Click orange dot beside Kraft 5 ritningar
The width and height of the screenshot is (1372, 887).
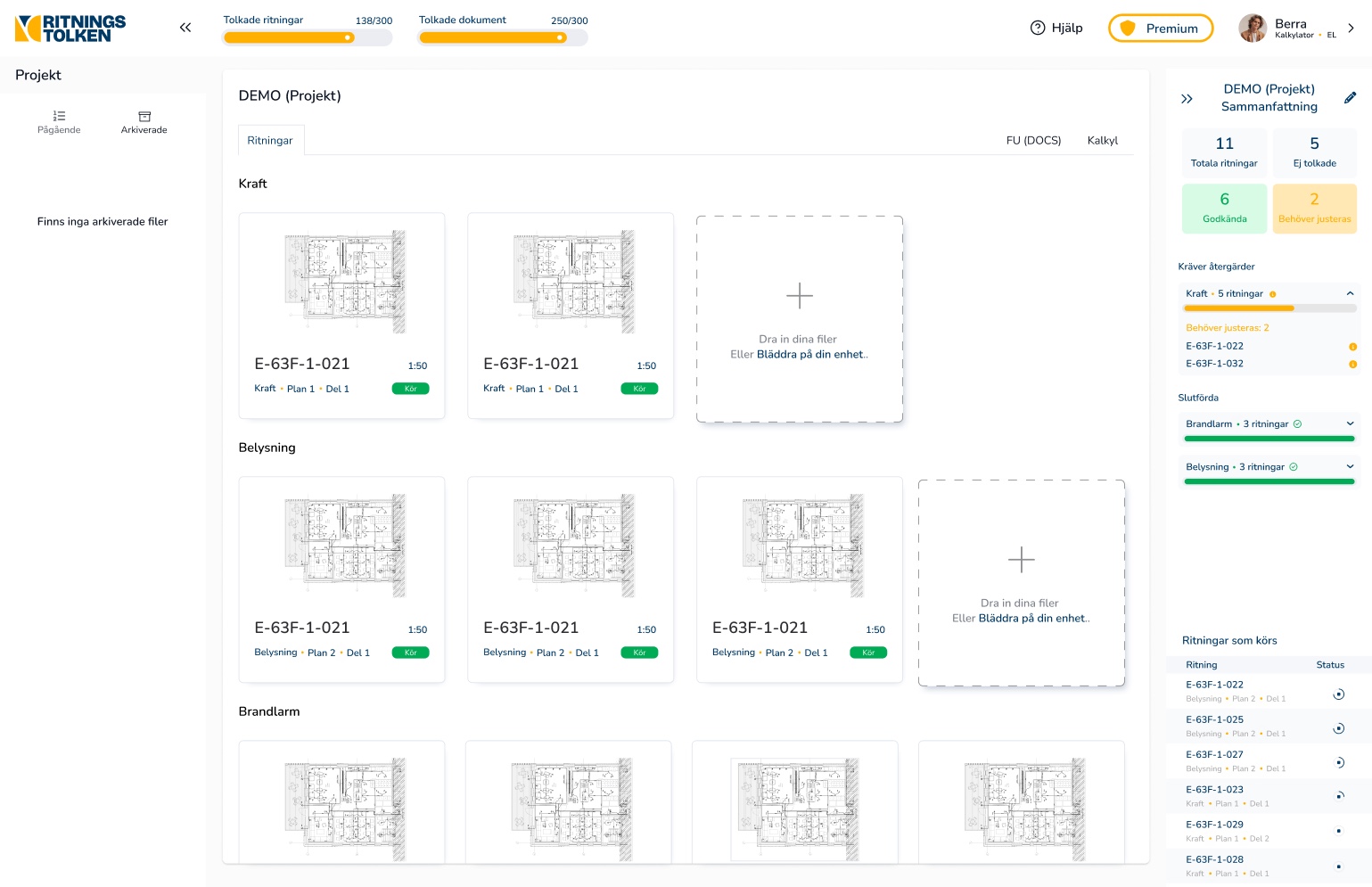pyautogui.click(x=1272, y=294)
